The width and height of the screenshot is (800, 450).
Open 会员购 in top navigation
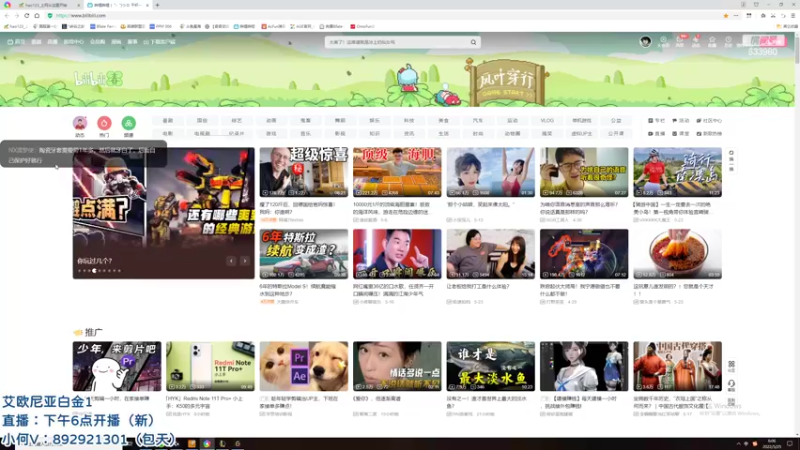pyautogui.click(x=97, y=42)
